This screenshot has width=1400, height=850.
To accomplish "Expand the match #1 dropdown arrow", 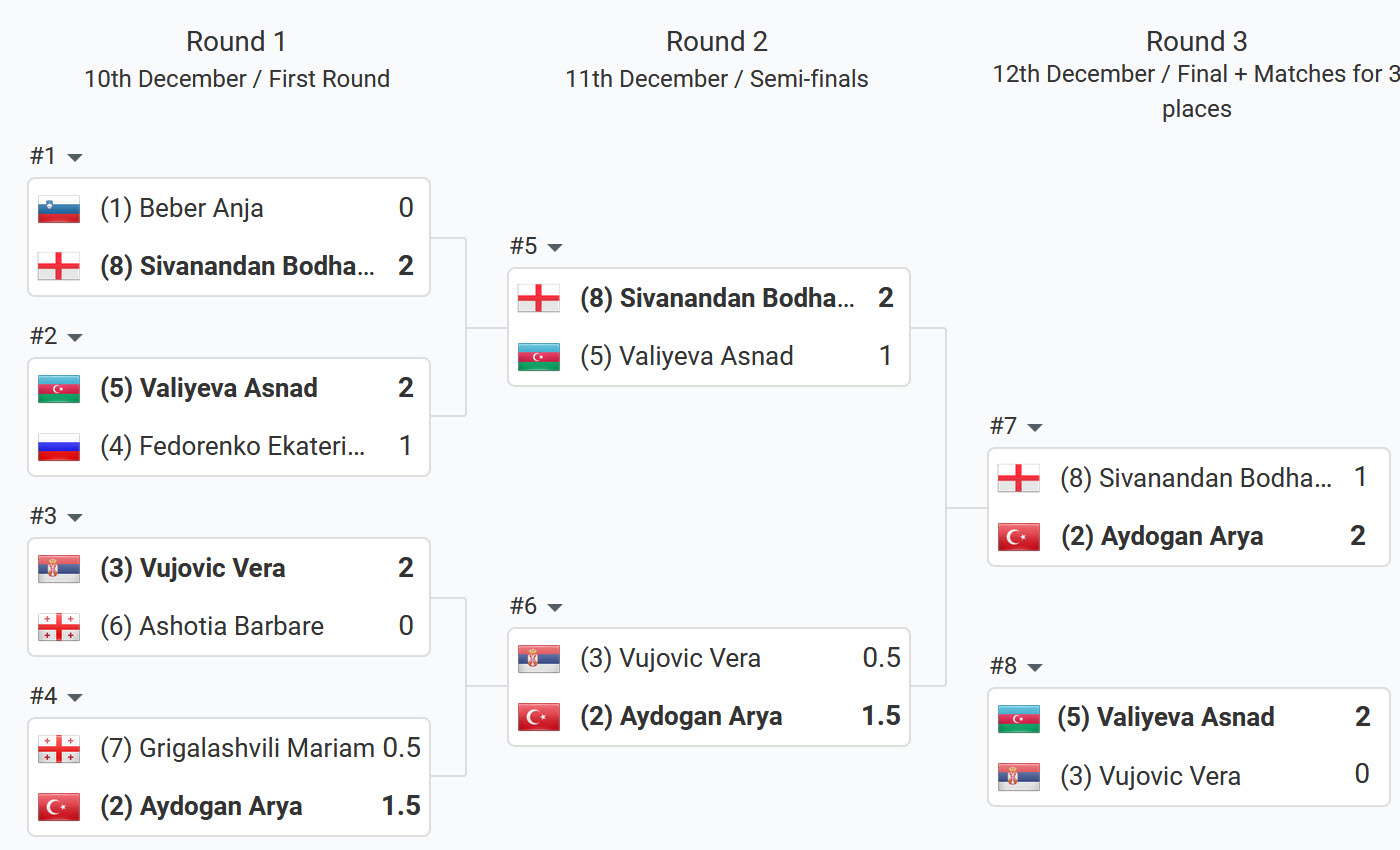I will click(74, 158).
